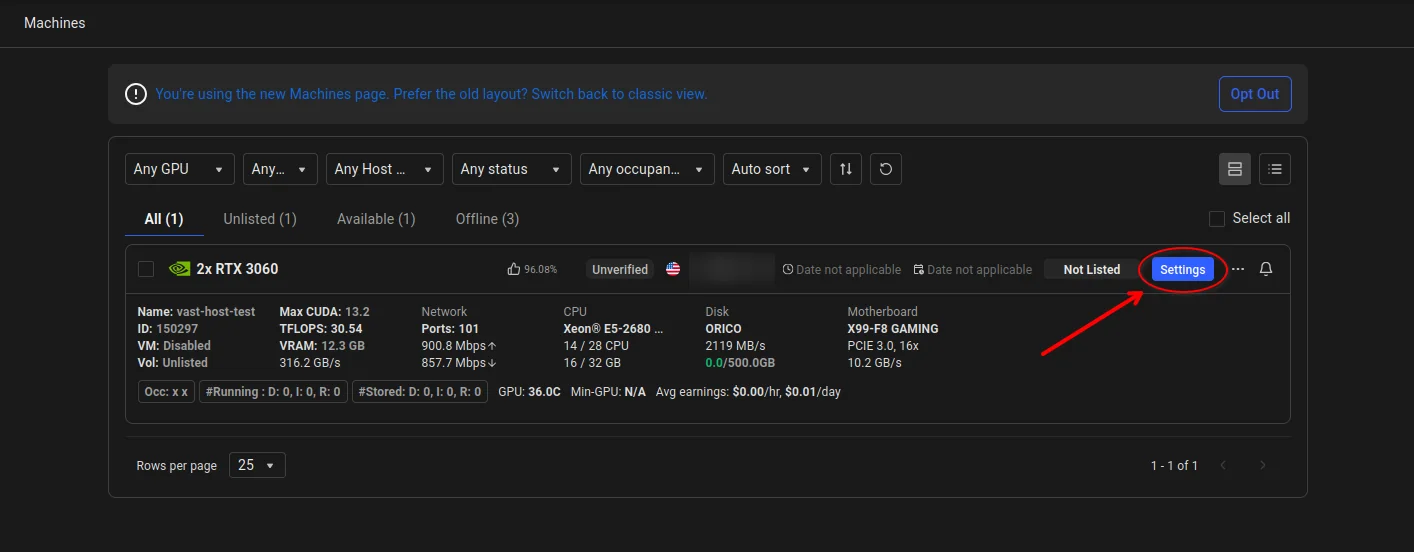Open the blue Settings button

click(1183, 269)
